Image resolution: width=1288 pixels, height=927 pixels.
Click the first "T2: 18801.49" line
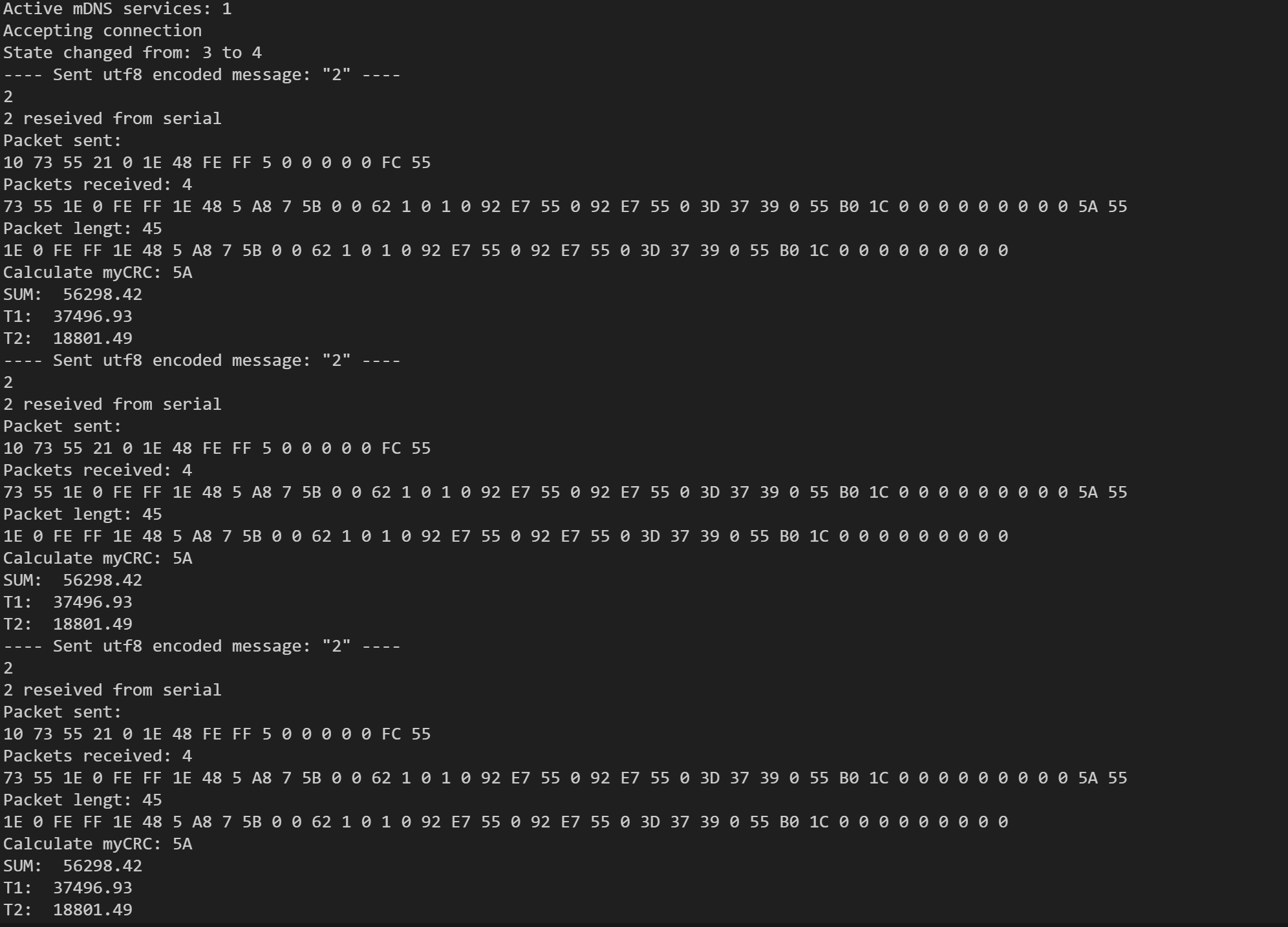67,339
